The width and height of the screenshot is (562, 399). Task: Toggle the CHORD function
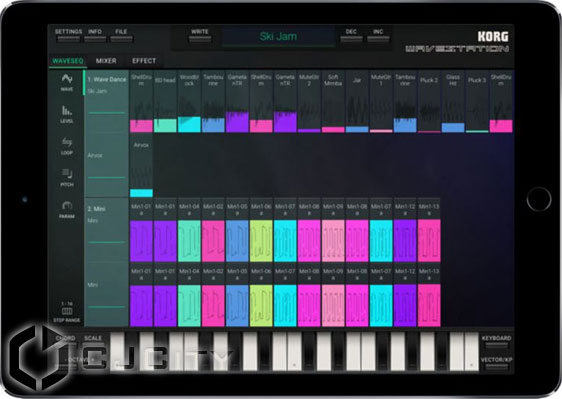point(66,341)
